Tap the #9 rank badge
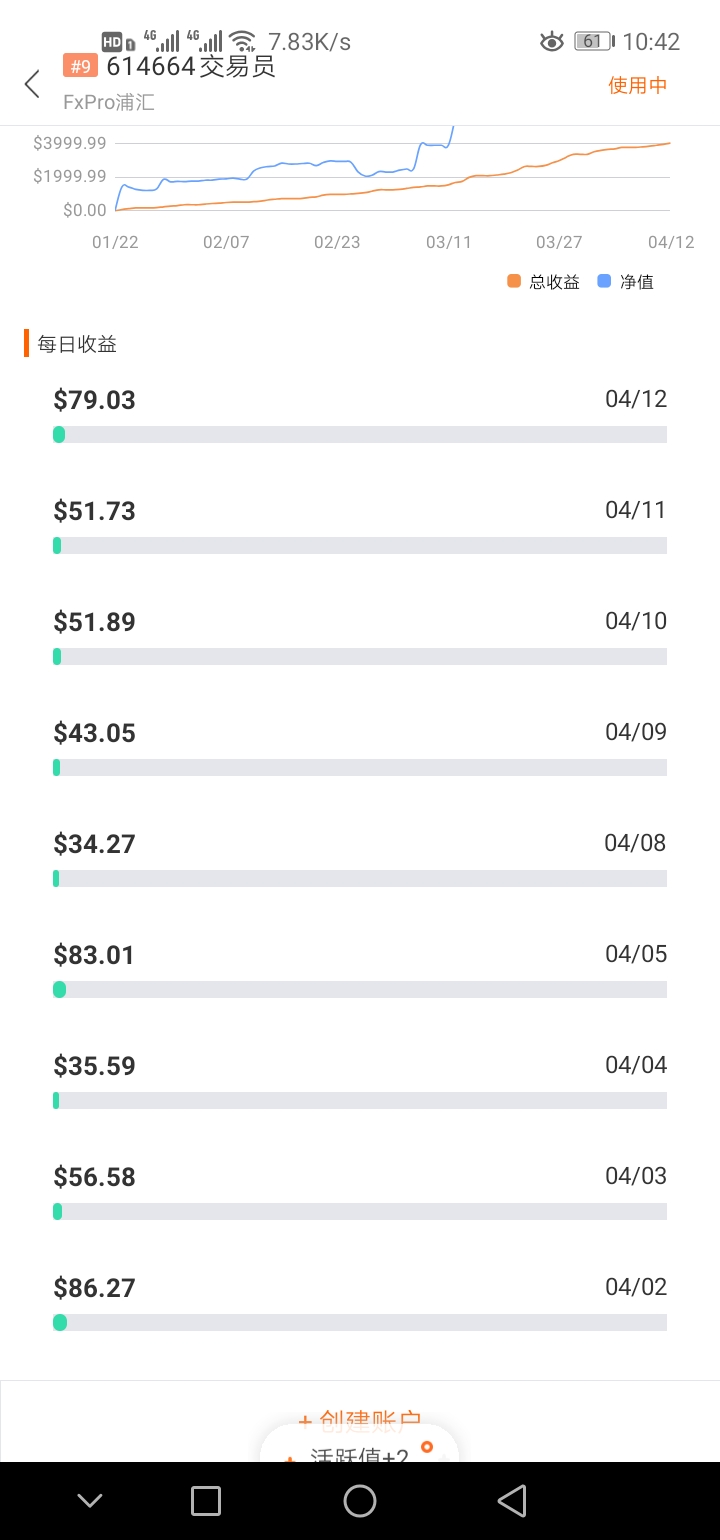 tap(80, 66)
